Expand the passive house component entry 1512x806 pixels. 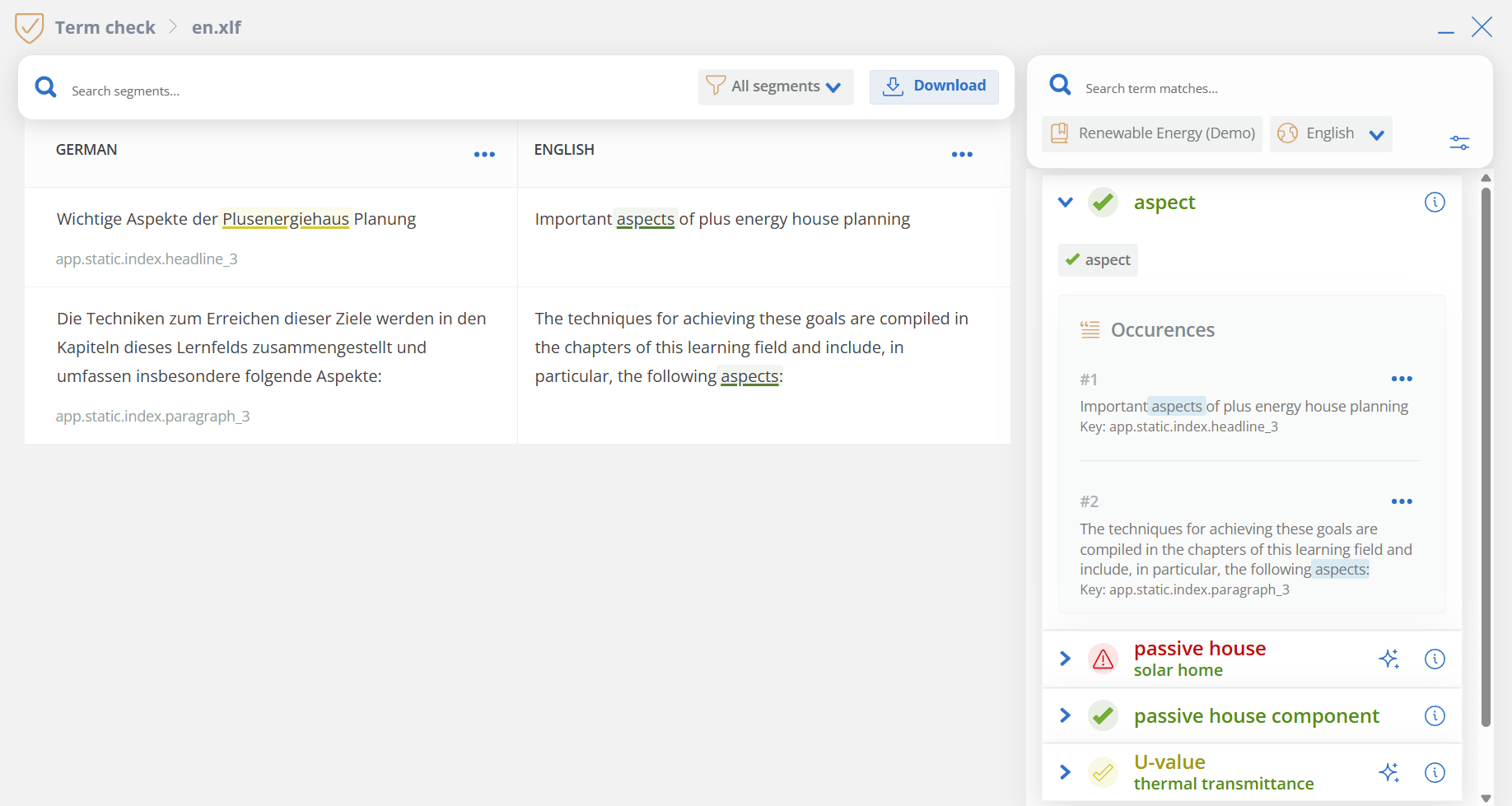[x=1065, y=716]
